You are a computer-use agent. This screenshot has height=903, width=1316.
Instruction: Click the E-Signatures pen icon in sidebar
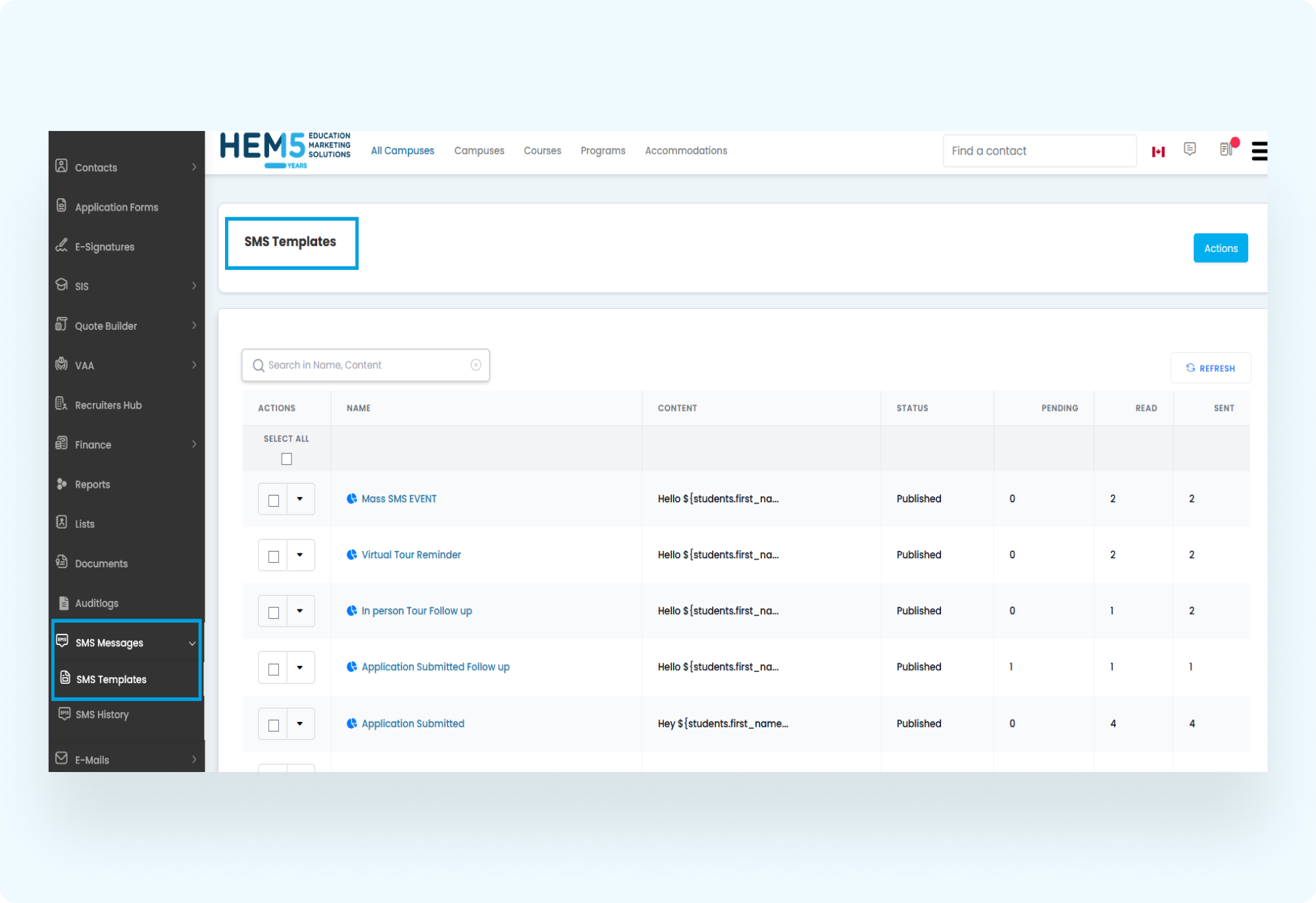[62, 246]
